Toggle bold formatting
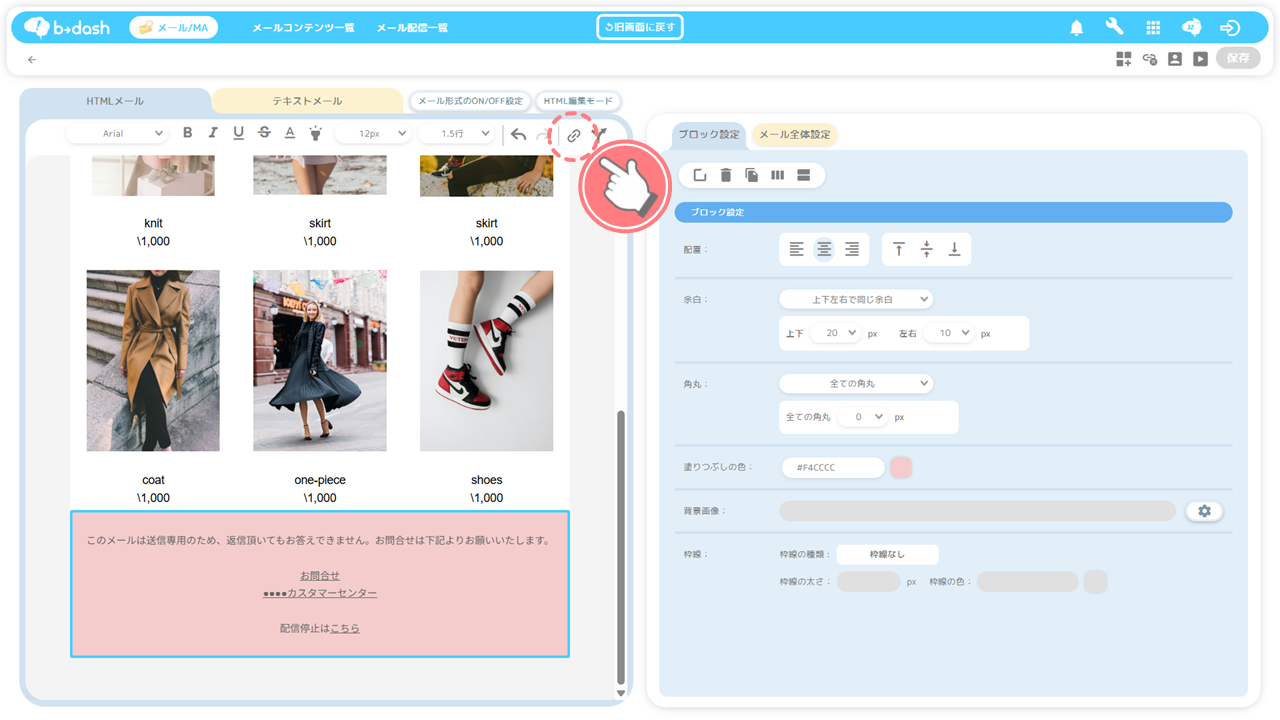This screenshot has width=1280, height=720. click(187, 133)
